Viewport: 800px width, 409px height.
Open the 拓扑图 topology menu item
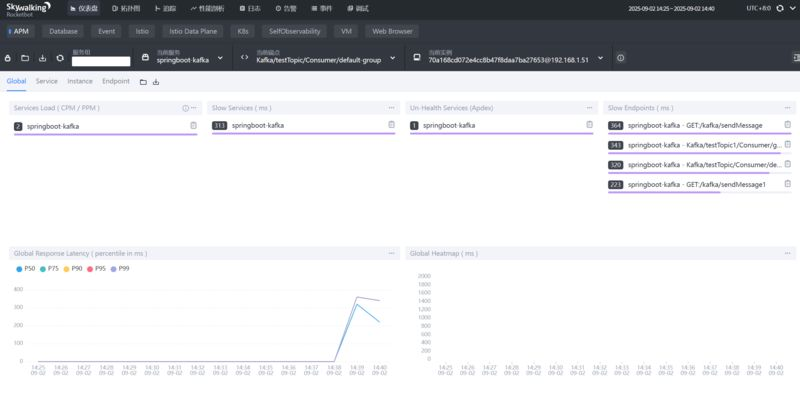pos(126,9)
